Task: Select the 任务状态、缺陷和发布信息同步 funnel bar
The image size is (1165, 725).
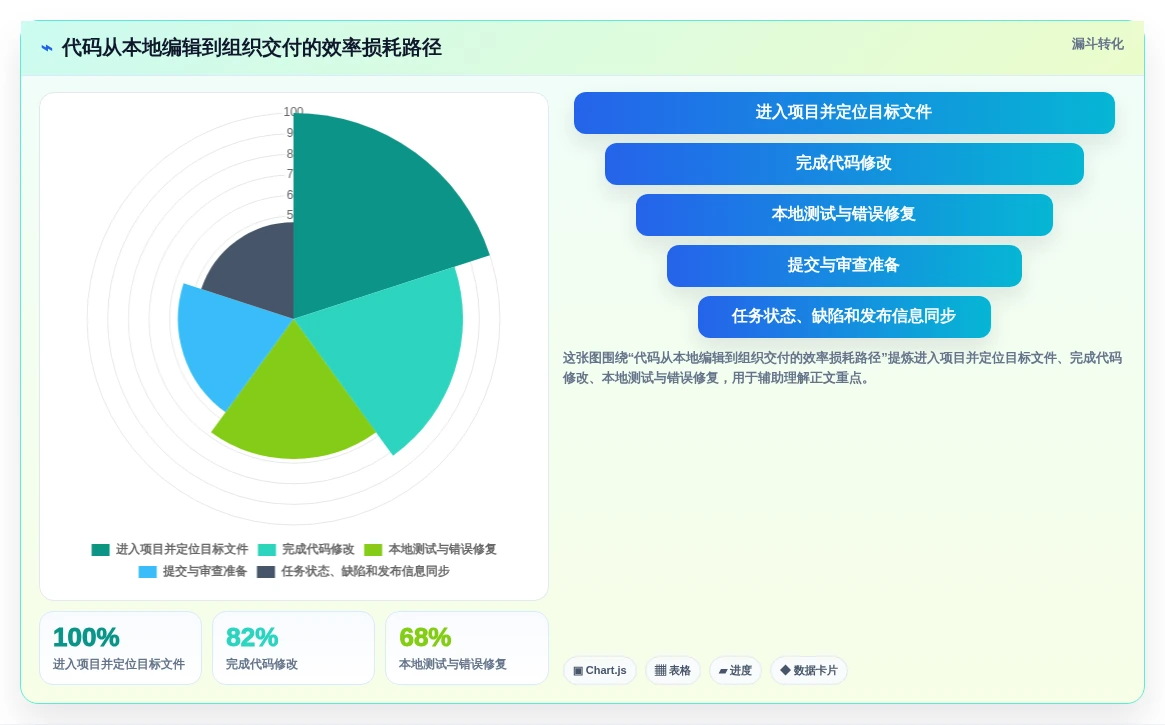Action: click(844, 317)
